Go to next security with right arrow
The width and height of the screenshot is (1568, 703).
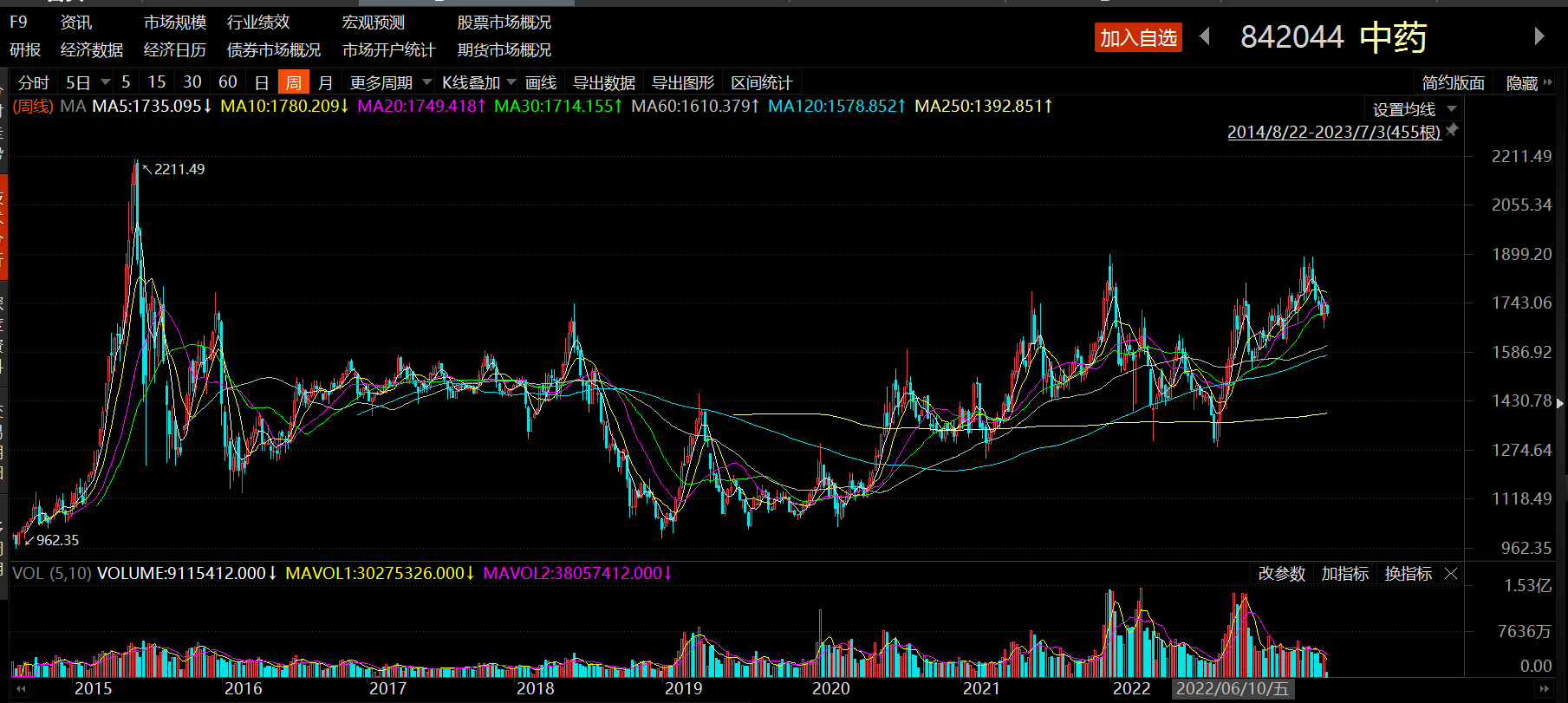click(1539, 36)
